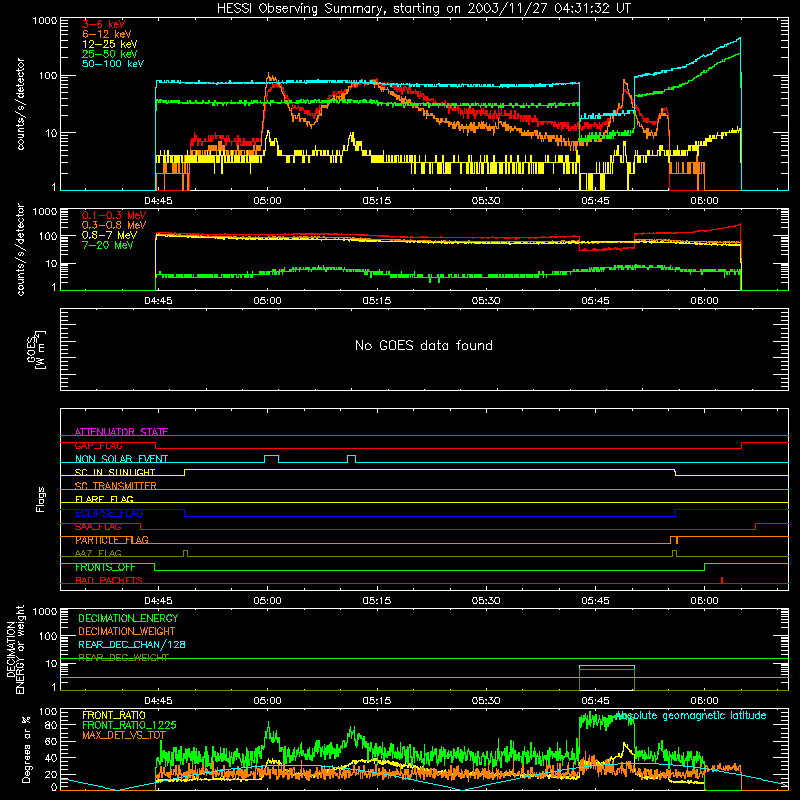Select the FRONTS_OFF flag label
This screenshot has width=800, height=800.
click(x=105, y=567)
